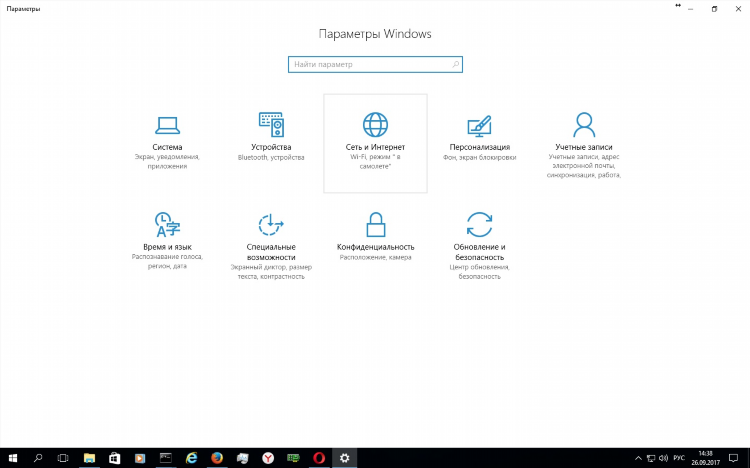
Task: Click the magnifier icon in the search box
Action: (x=455, y=64)
